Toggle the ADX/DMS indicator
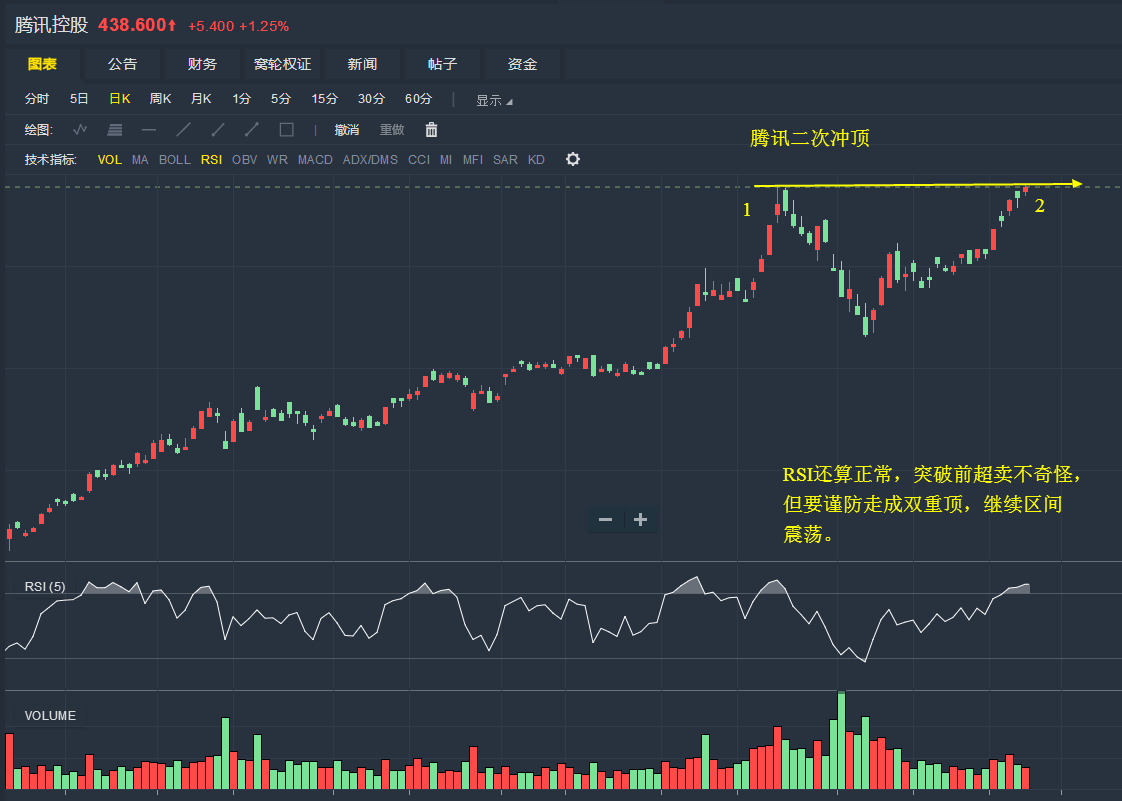The image size is (1122, 801). click(x=370, y=160)
